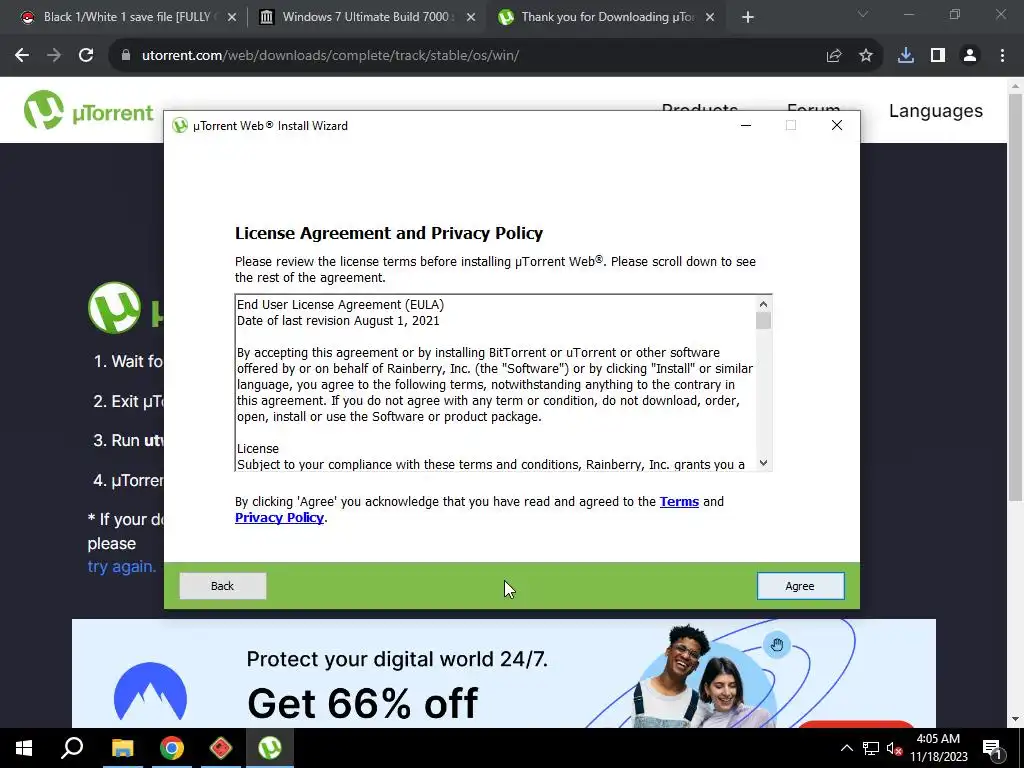The image size is (1024, 768).
Task: Toggle Chrome side panel
Action: click(x=938, y=56)
